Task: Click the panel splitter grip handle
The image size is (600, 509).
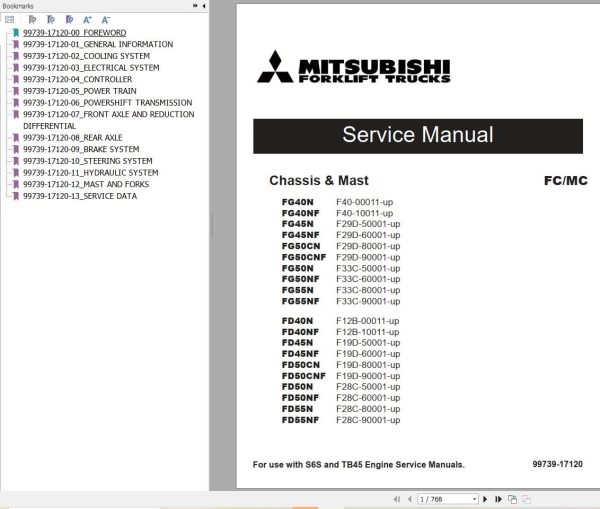Action: coord(211,225)
